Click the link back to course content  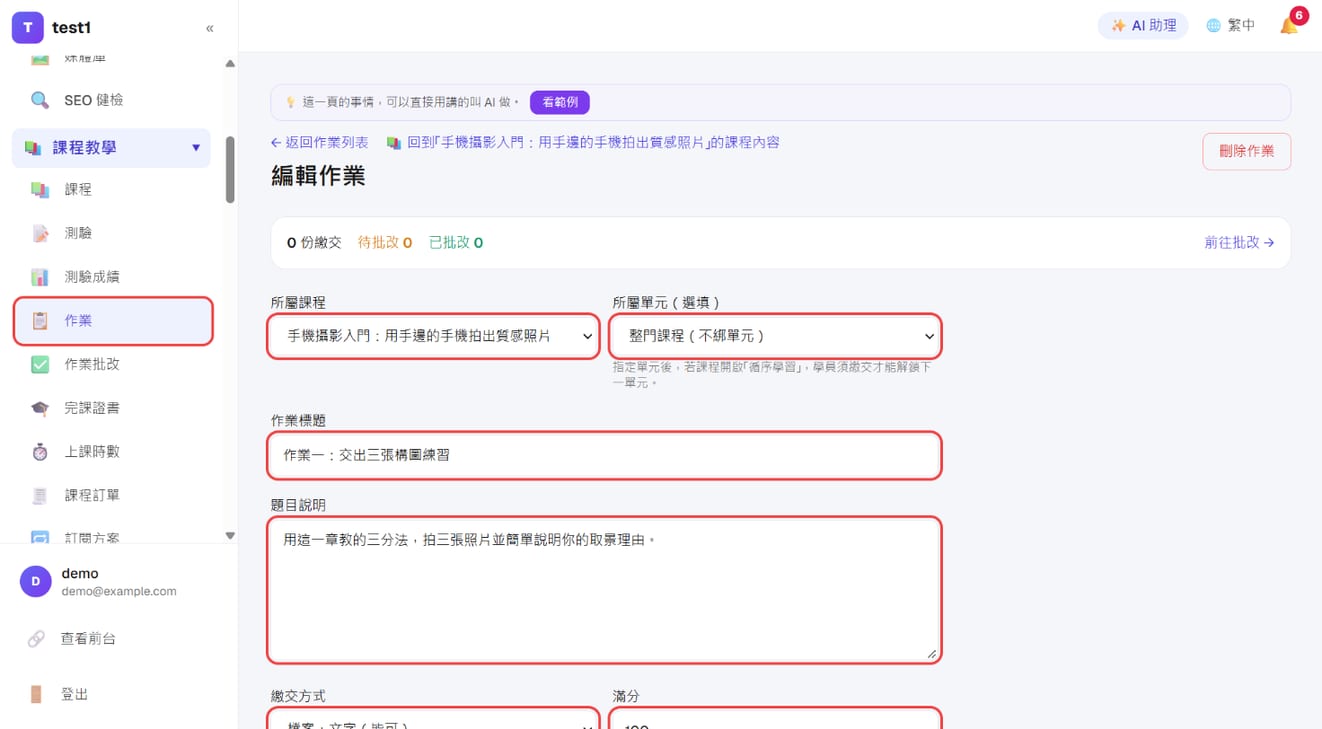584,143
